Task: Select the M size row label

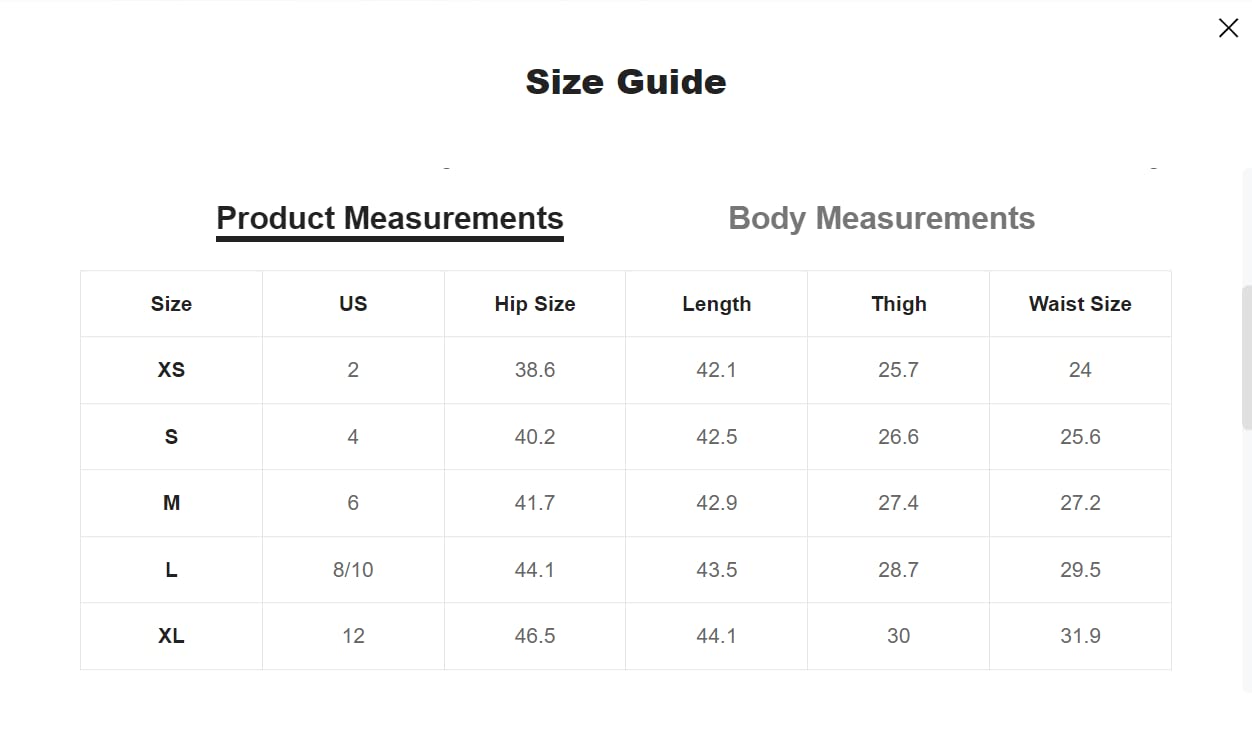Action: [171, 503]
